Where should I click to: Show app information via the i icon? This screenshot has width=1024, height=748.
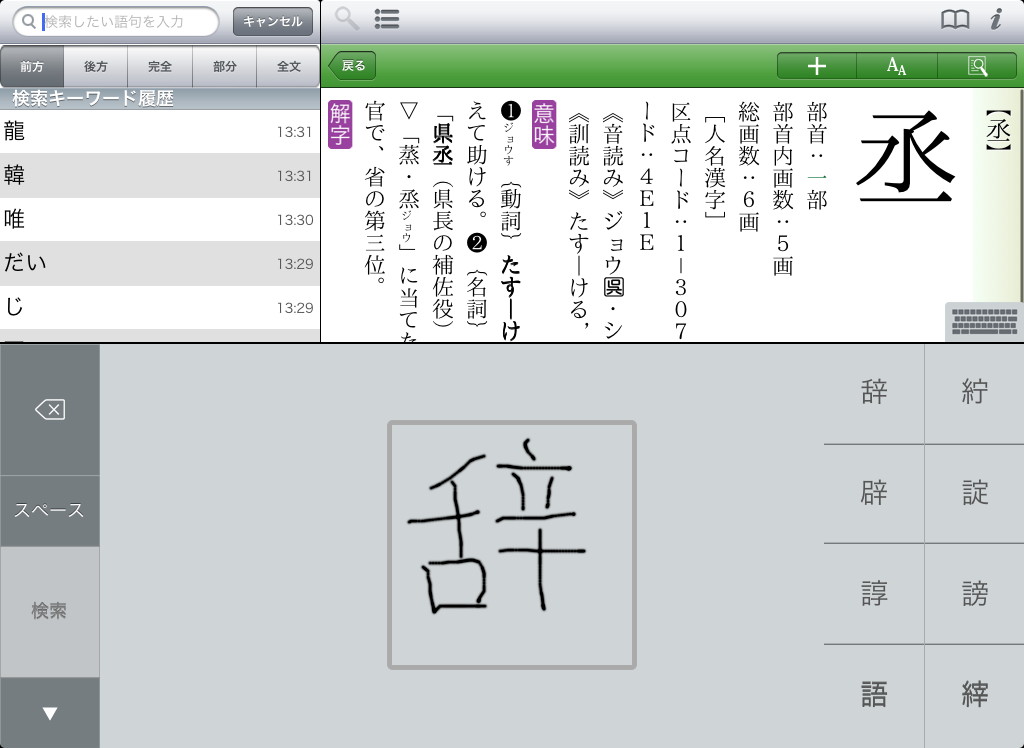click(996, 19)
